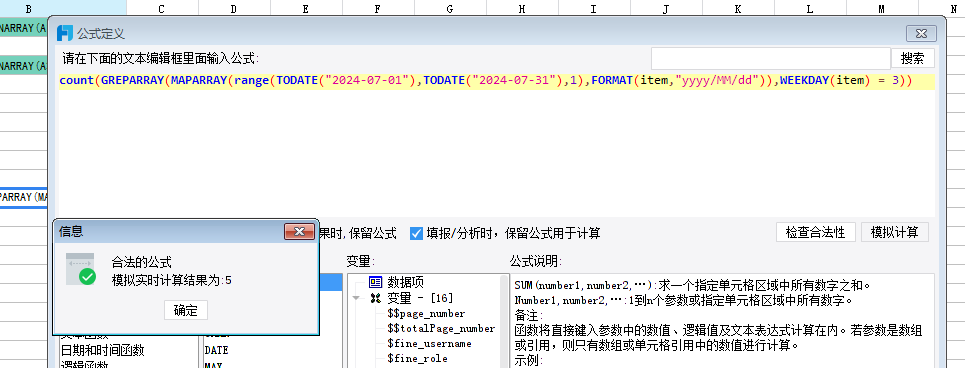Click the WEEKDAY function name in formula

tap(803, 81)
